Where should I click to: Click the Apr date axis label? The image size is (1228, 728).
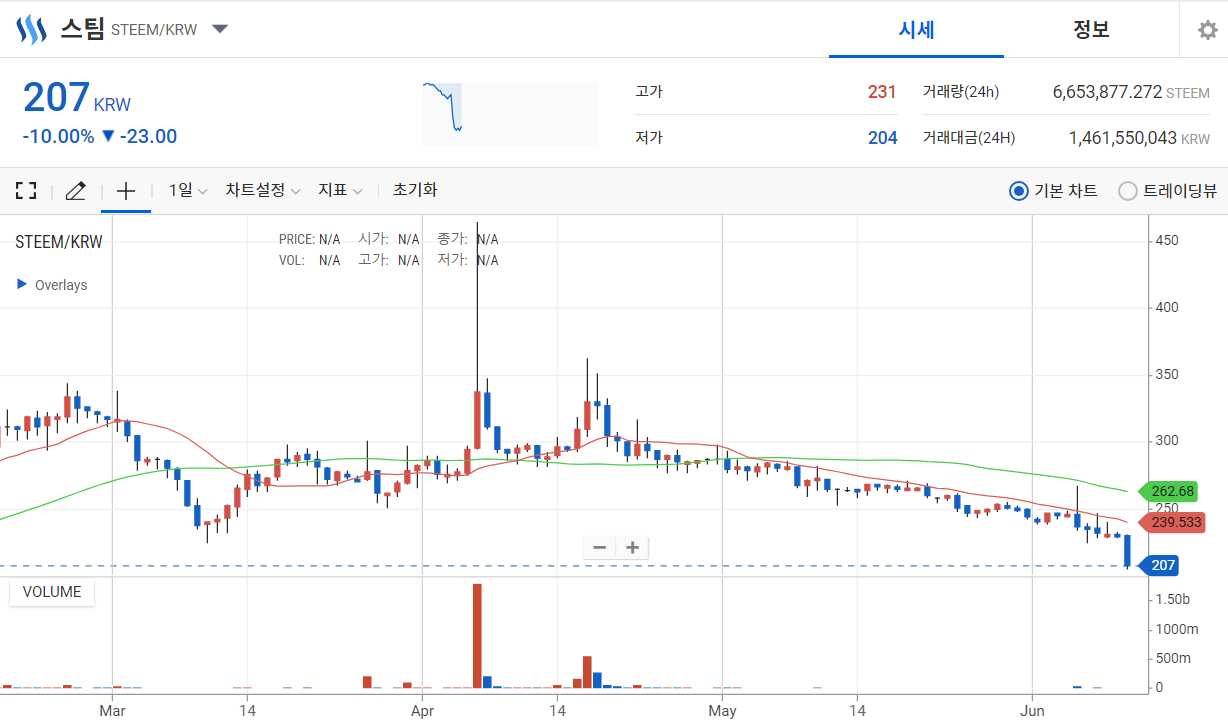pyautogui.click(x=422, y=711)
